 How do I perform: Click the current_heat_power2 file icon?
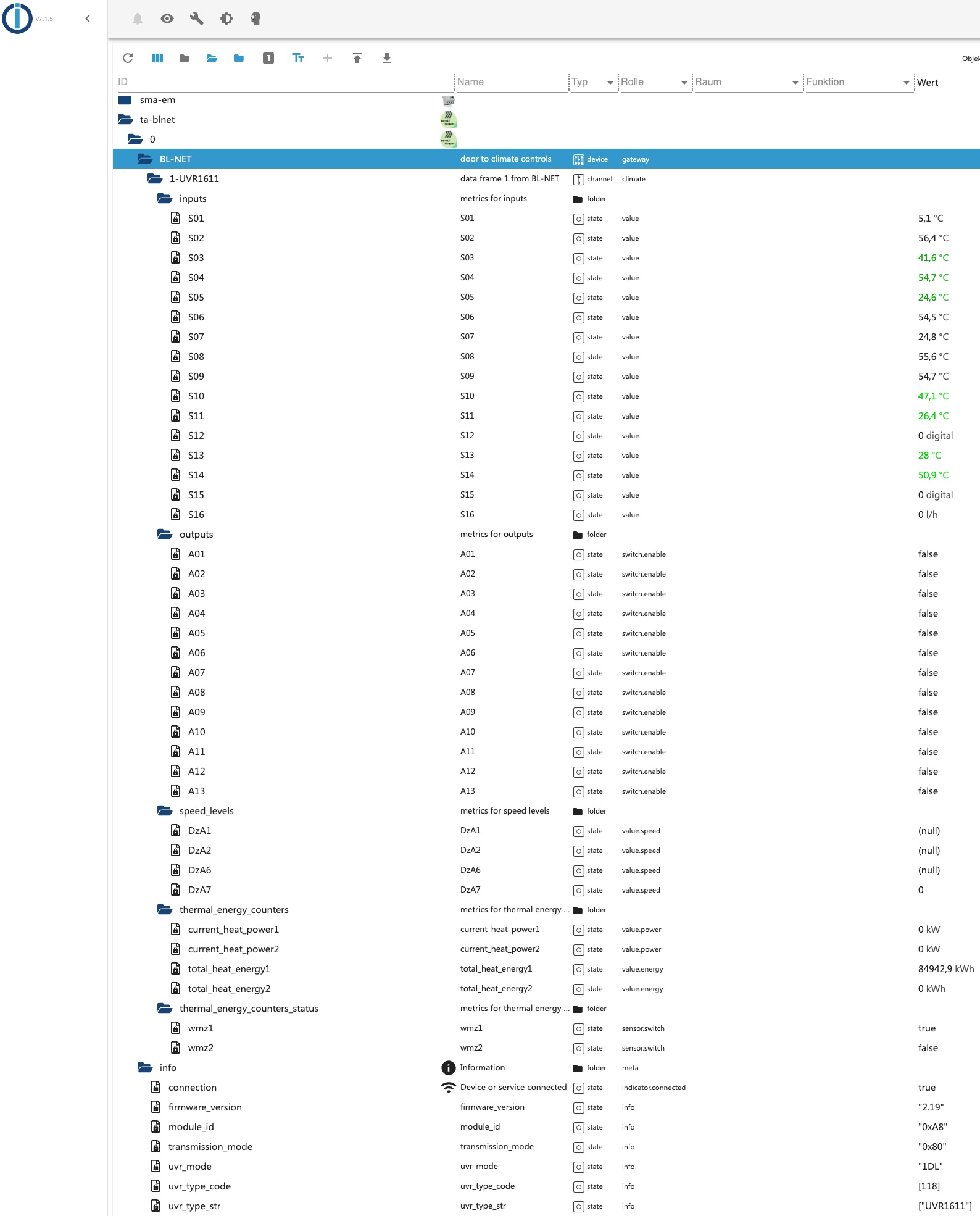point(176,949)
